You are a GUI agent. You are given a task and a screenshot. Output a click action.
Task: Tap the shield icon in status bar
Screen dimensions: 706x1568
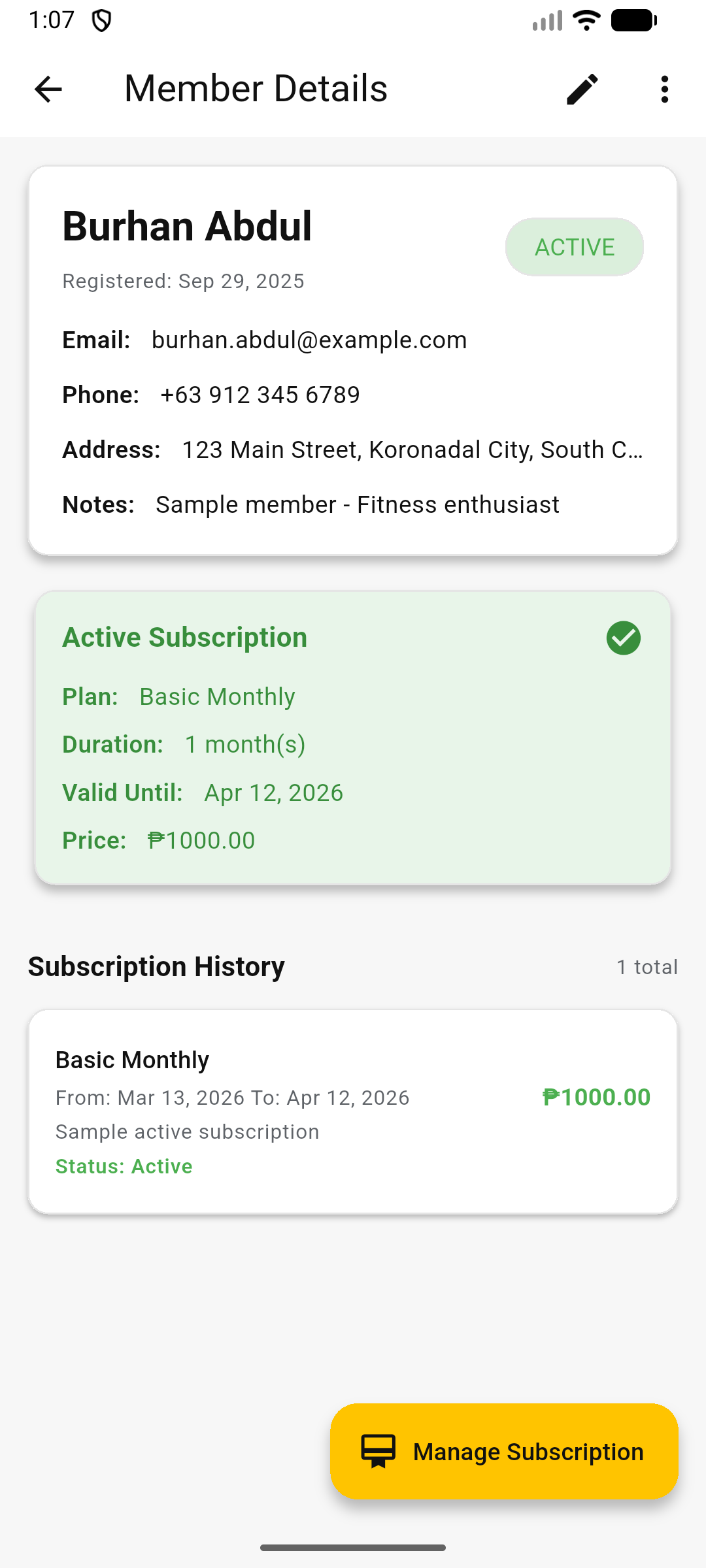pyautogui.click(x=101, y=21)
